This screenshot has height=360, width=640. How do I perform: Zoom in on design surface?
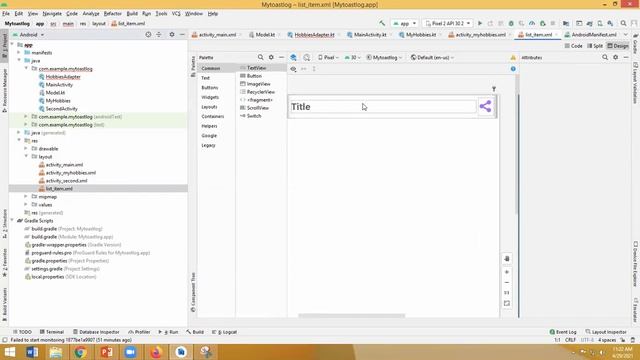(507, 272)
